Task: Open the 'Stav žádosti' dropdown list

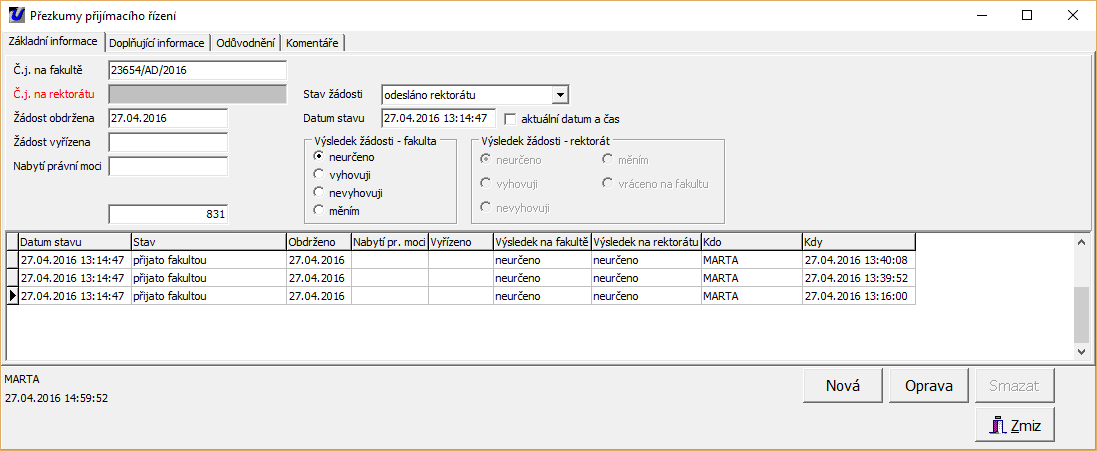Action: 560,95
